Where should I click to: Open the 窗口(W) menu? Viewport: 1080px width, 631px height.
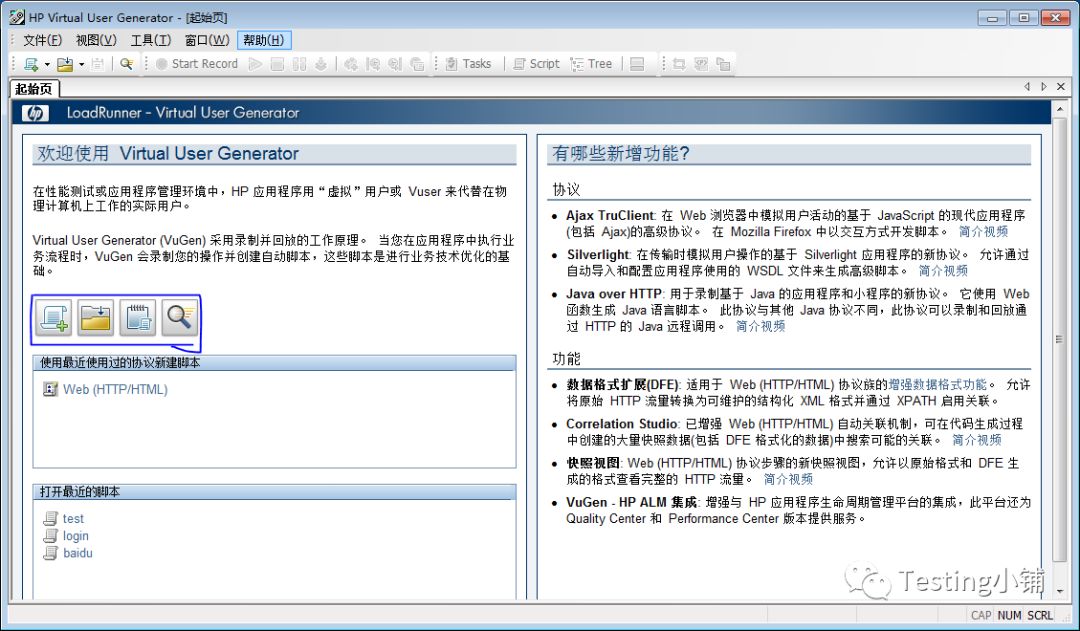(x=207, y=41)
